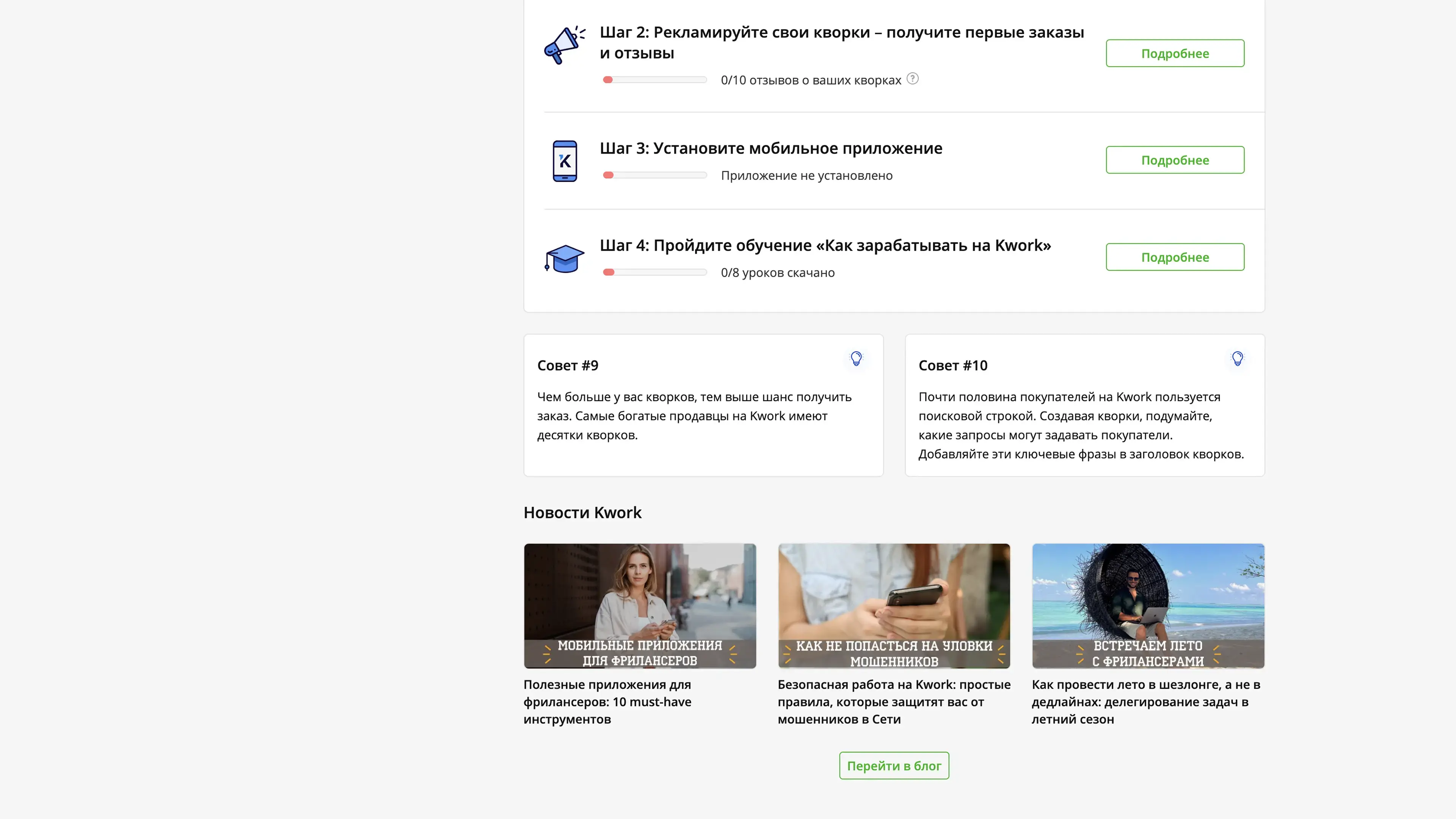Open the scammers safety article thumbnail

[x=894, y=606]
